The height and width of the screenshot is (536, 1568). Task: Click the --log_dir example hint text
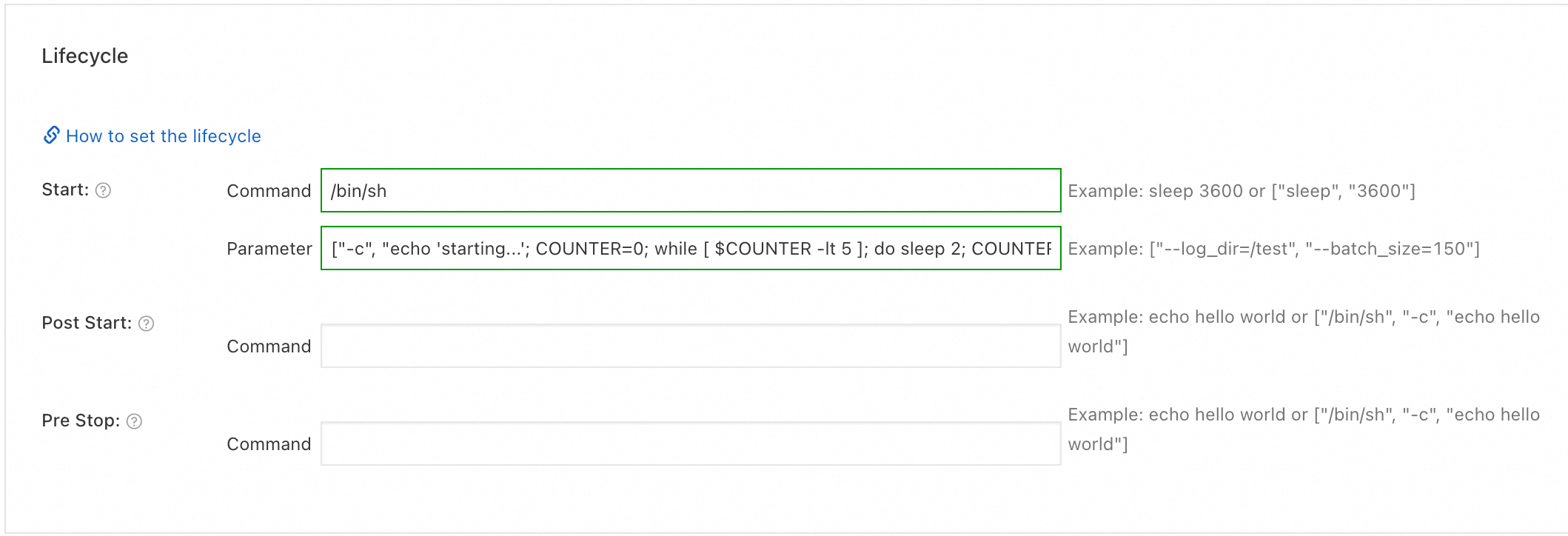pos(1273,249)
